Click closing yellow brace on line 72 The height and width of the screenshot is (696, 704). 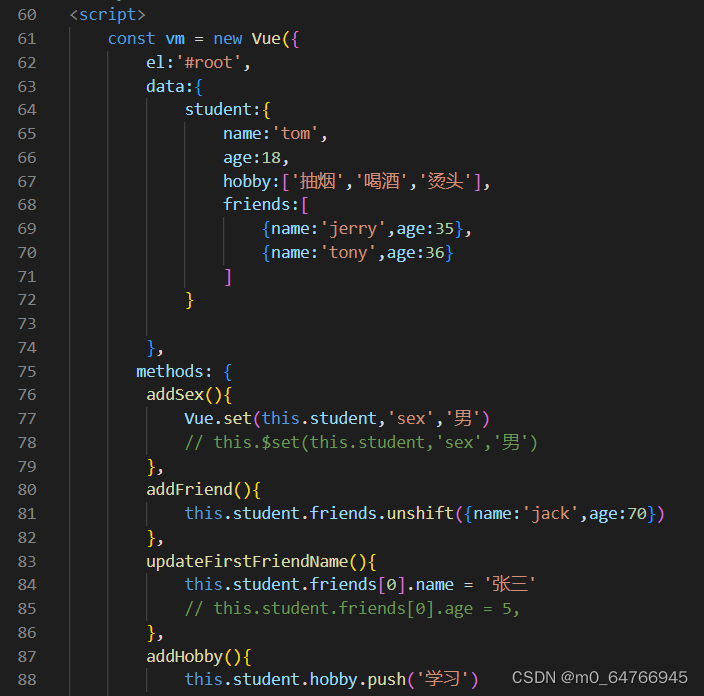(x=189, y=300)
